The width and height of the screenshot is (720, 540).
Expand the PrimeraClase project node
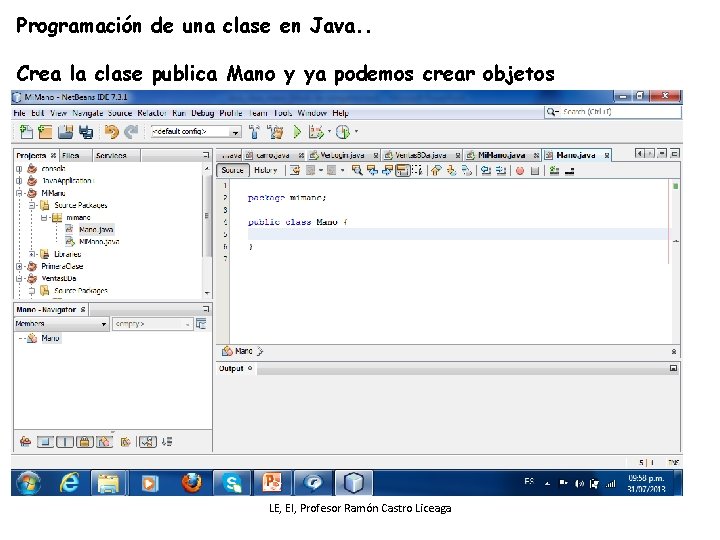click(x=19, y=266)
